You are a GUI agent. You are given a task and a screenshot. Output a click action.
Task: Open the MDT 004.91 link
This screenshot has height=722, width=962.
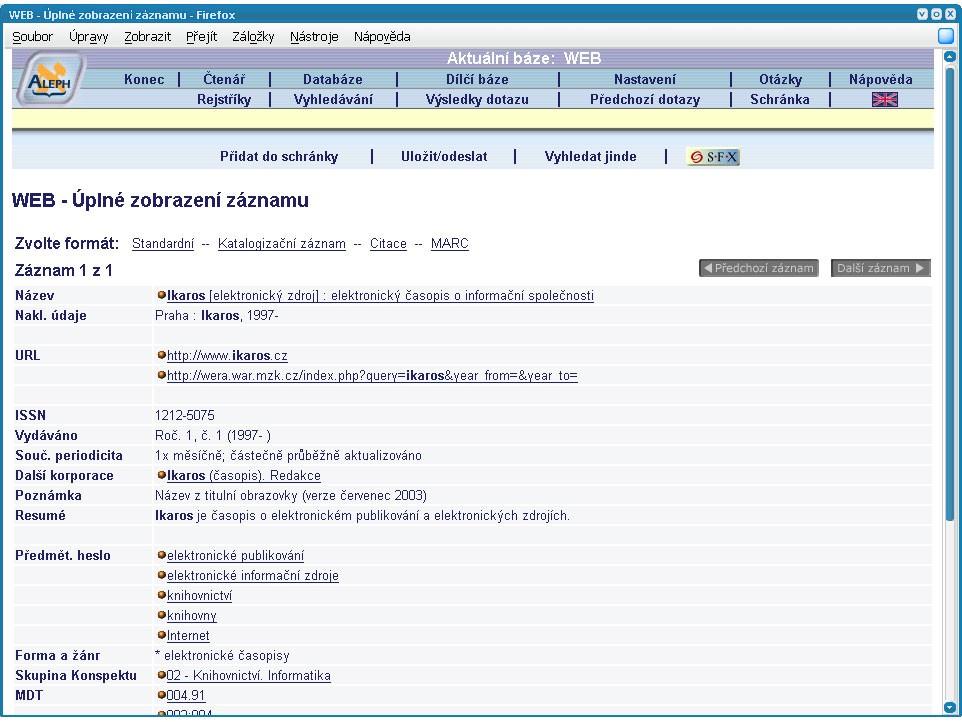[186, 696]
